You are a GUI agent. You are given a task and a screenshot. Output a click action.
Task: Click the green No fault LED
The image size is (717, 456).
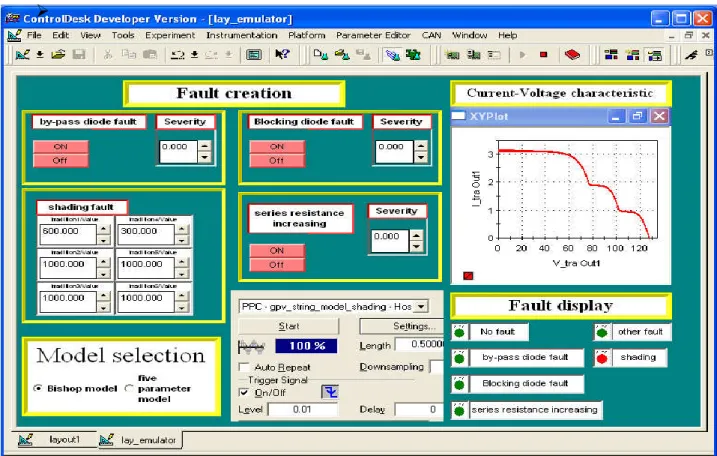[459, 333]
